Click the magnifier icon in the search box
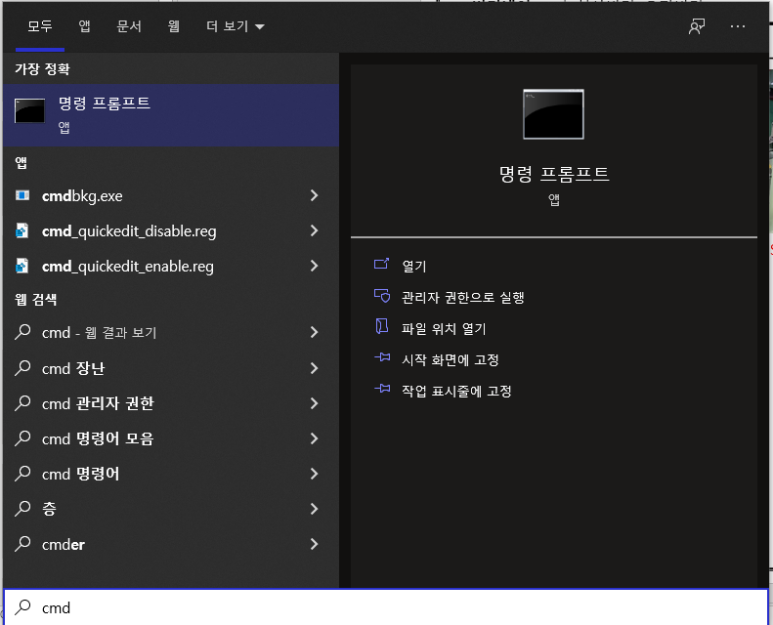 [x=23, y=607]
